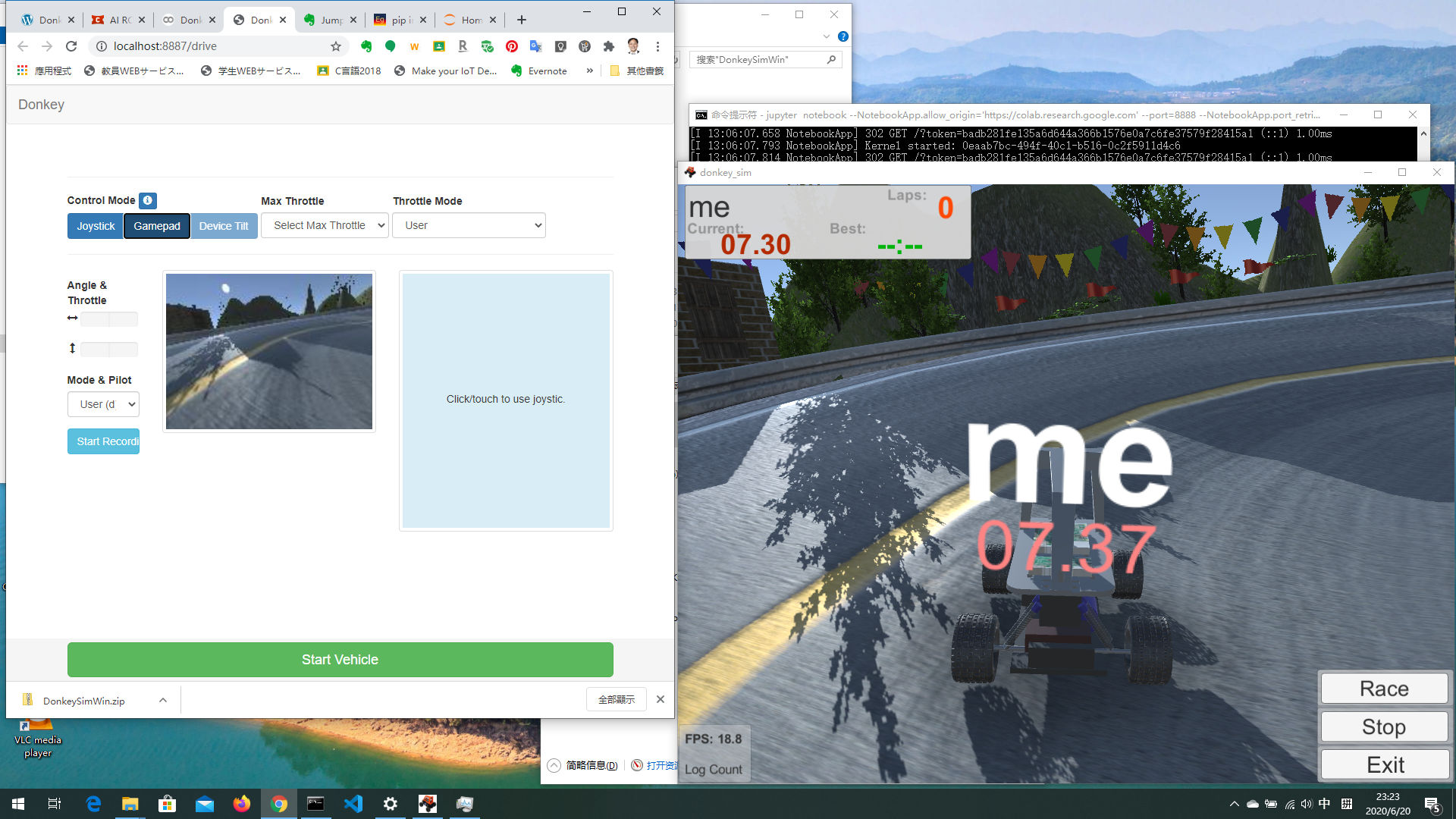Click search magnifier in DonkeySimWin search box

pyautogui.click(x=832, y=59)
